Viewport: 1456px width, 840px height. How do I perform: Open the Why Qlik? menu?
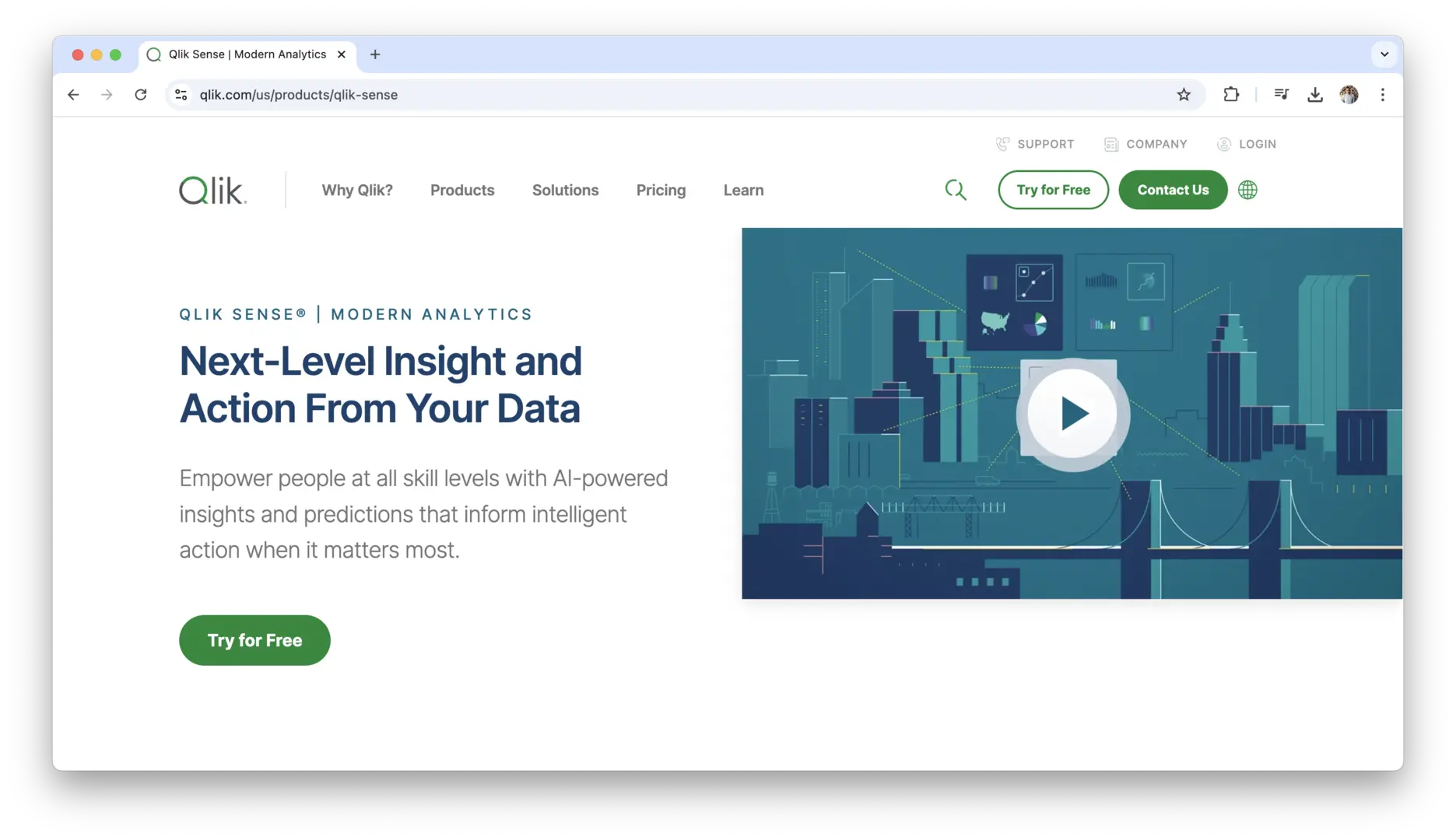(357, 191)
